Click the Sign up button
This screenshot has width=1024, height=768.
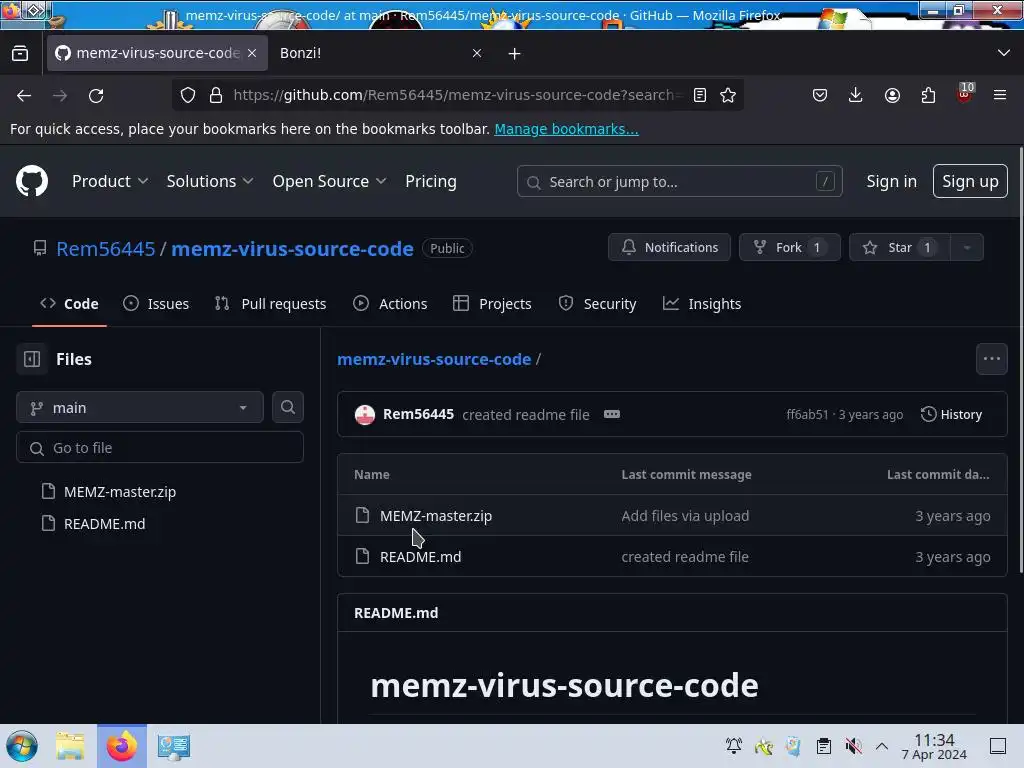(970, 181)
